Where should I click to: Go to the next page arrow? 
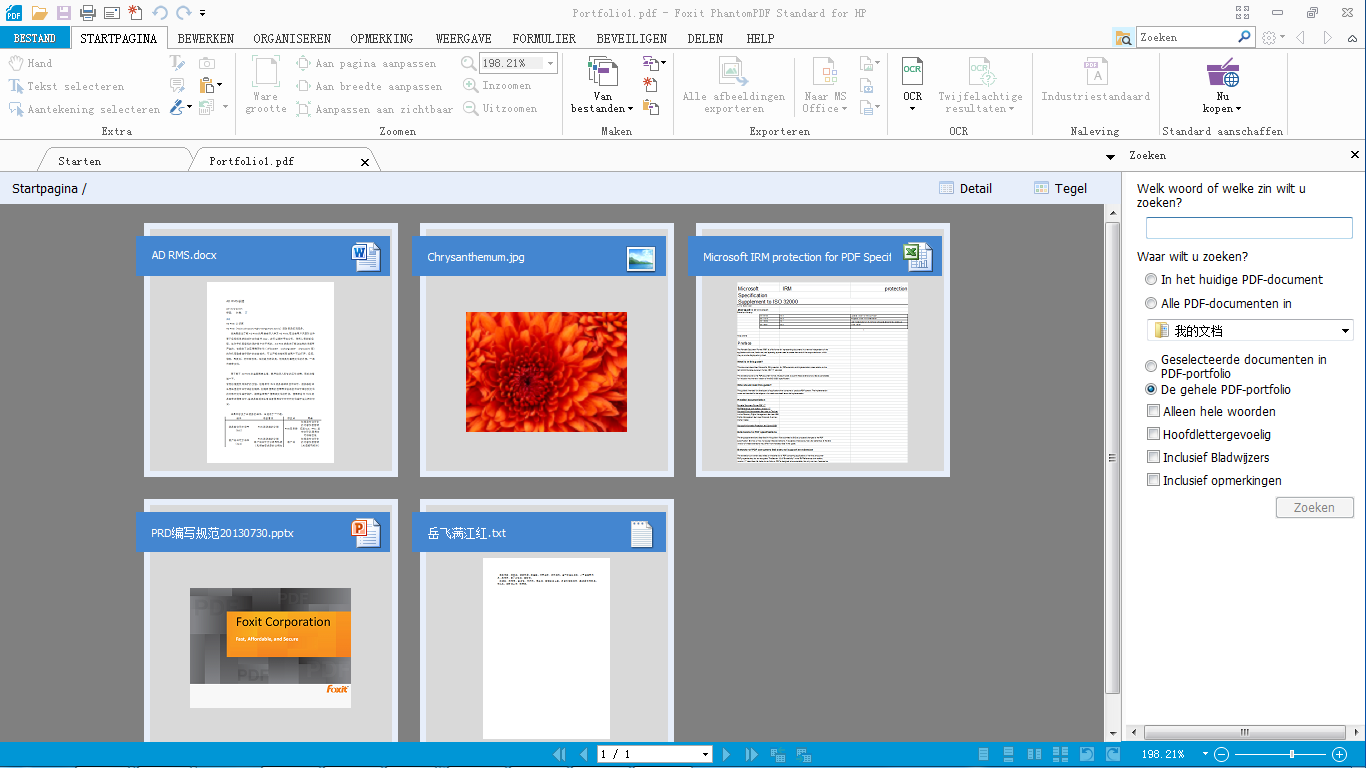[727, 755]
